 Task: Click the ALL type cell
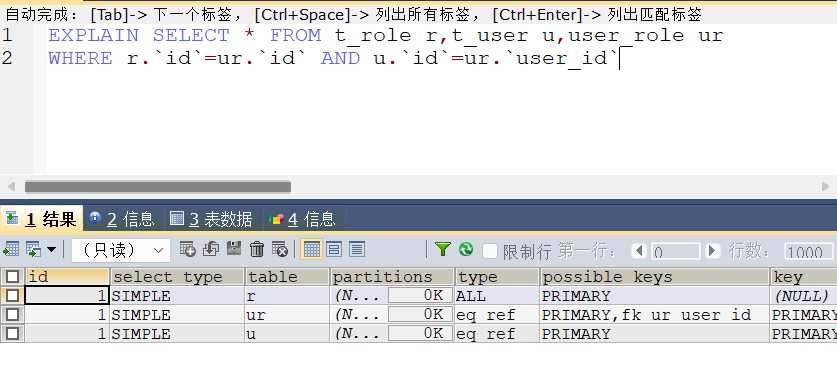pyautogui.click(x=497, y=296)
